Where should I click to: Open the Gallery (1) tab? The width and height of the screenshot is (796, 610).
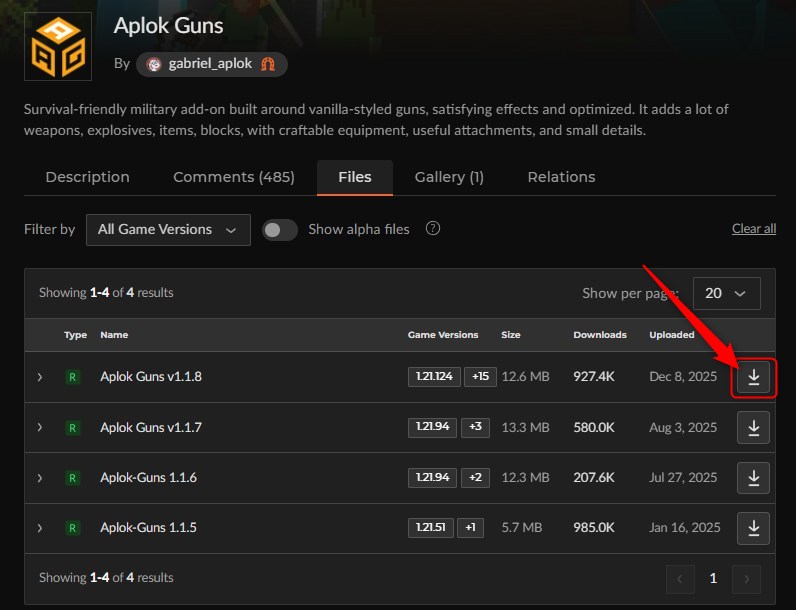click(449, 177)
